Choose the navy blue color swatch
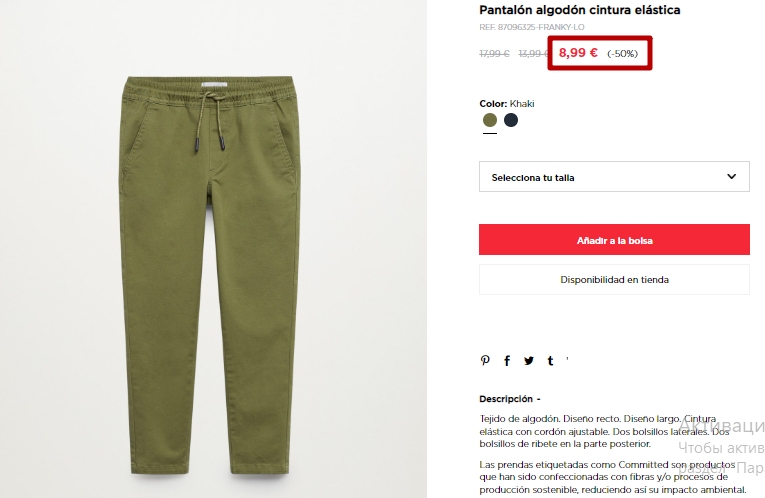This screenshot has width=765, height=498. [511, 120]
